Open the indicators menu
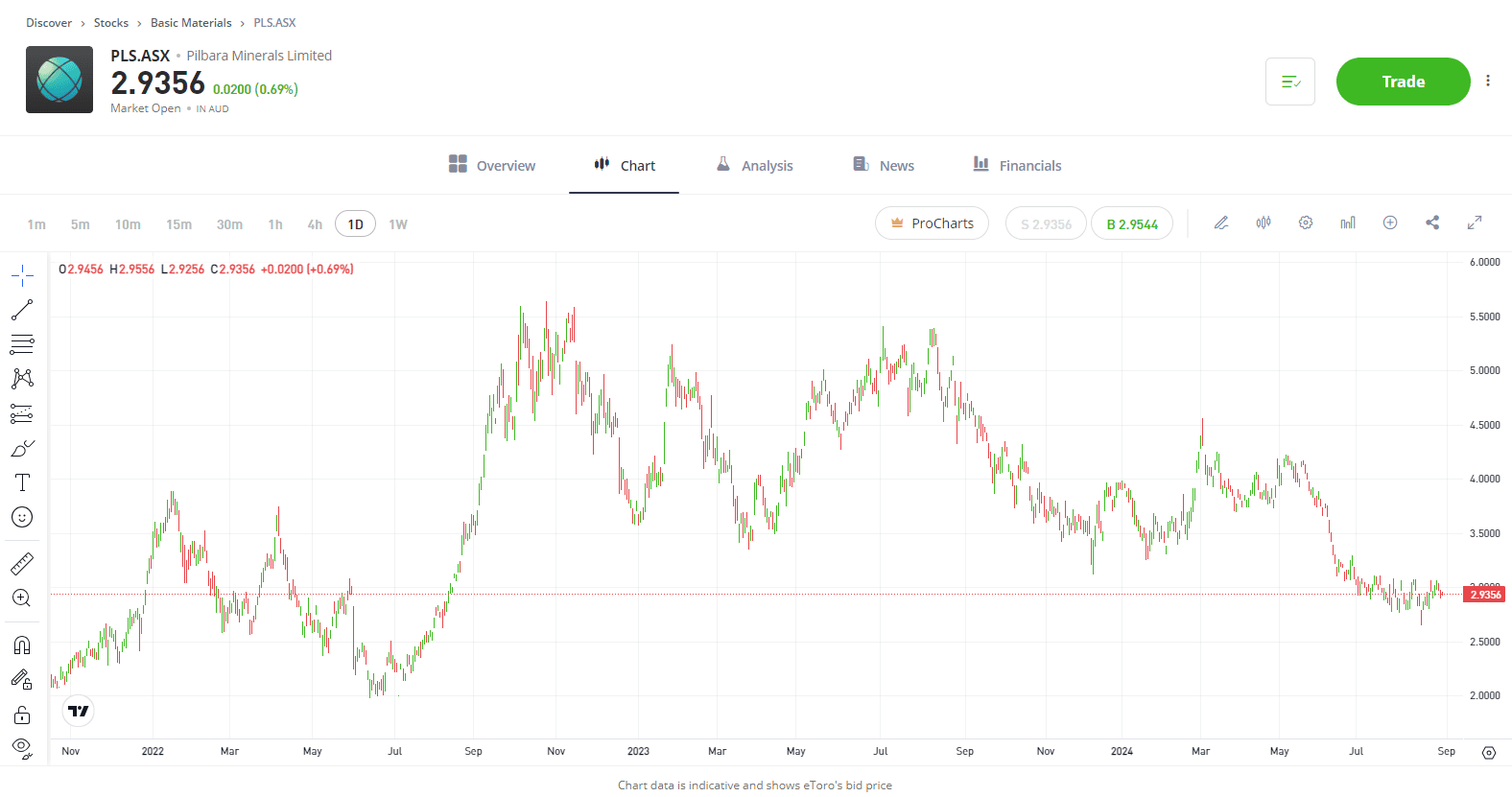This screenshot has width=1512, height=797. click(1348, 223)
